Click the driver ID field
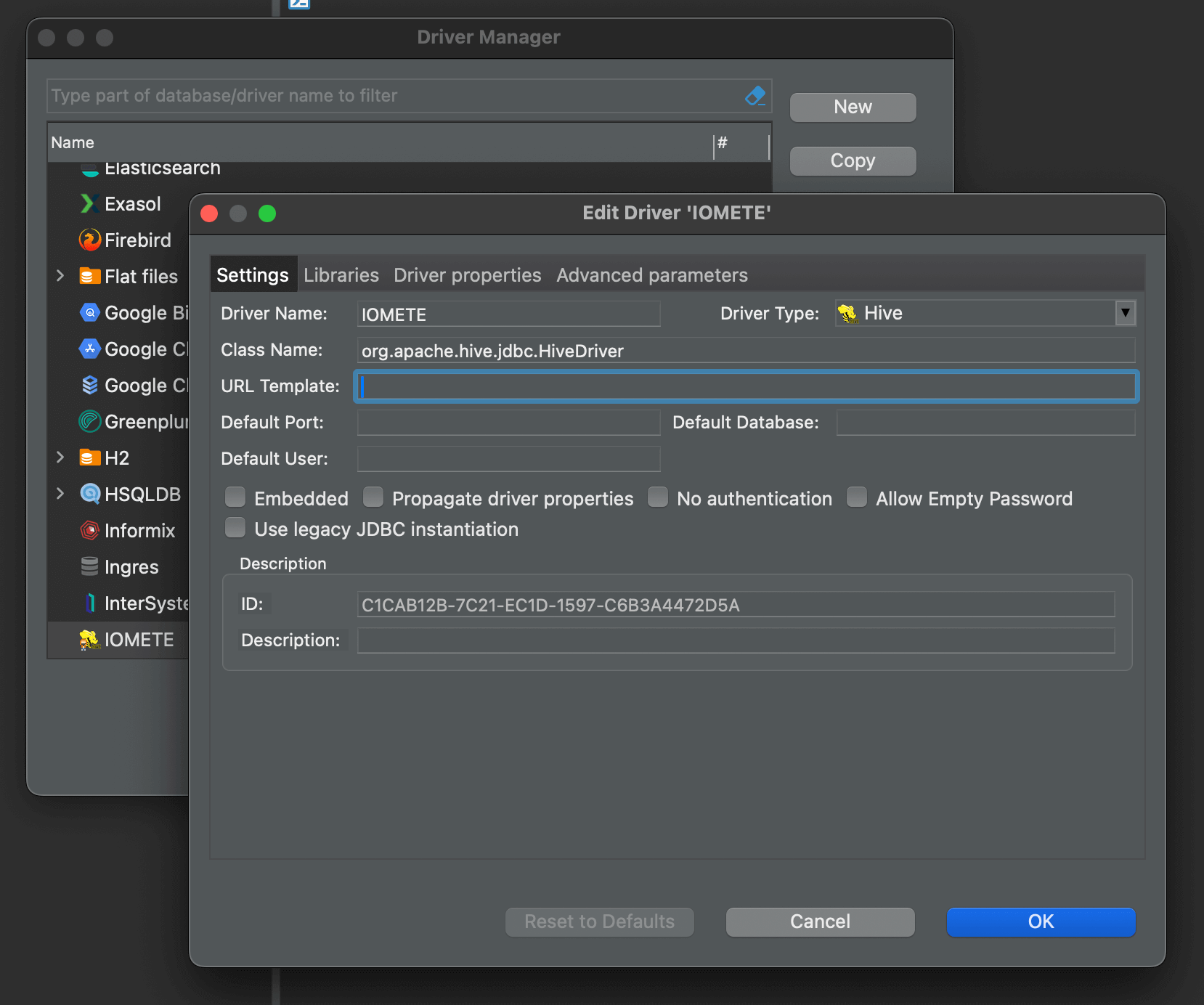 pyautogui.click(x=736, y=604)
